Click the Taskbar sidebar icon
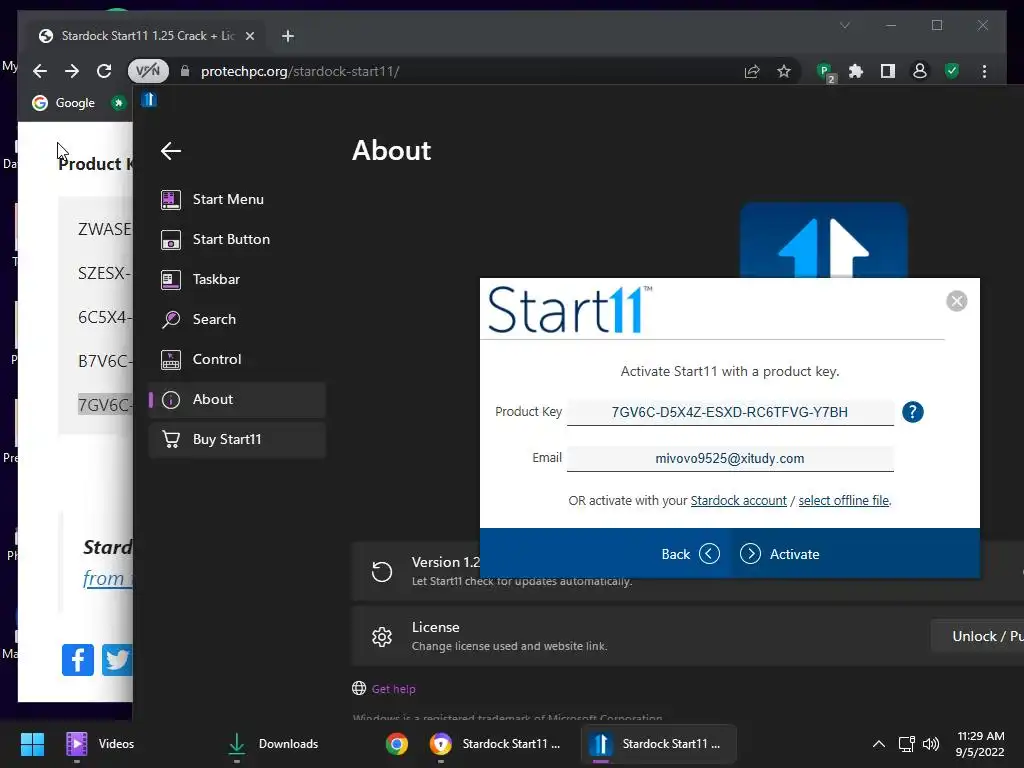 (x=170, y=280)
